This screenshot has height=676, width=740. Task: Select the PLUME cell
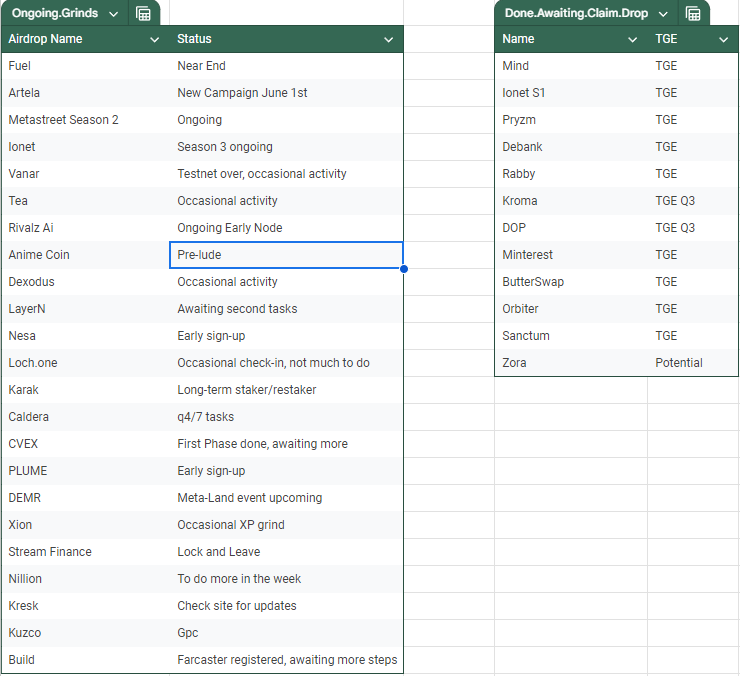[85, 471]
